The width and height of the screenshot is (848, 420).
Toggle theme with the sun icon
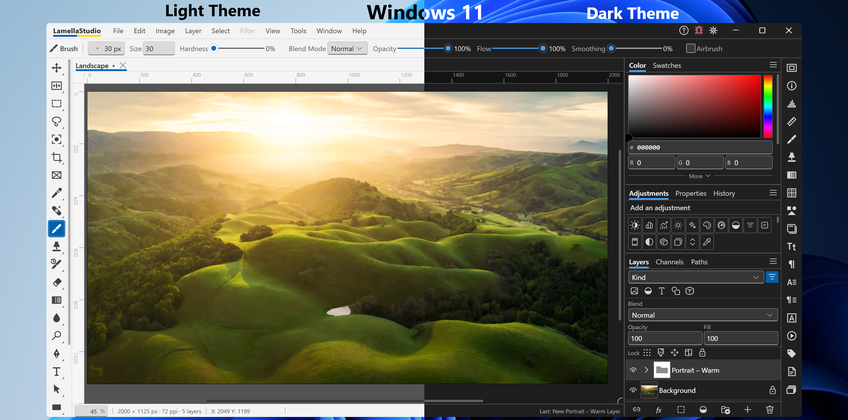(x=713, y=31)
